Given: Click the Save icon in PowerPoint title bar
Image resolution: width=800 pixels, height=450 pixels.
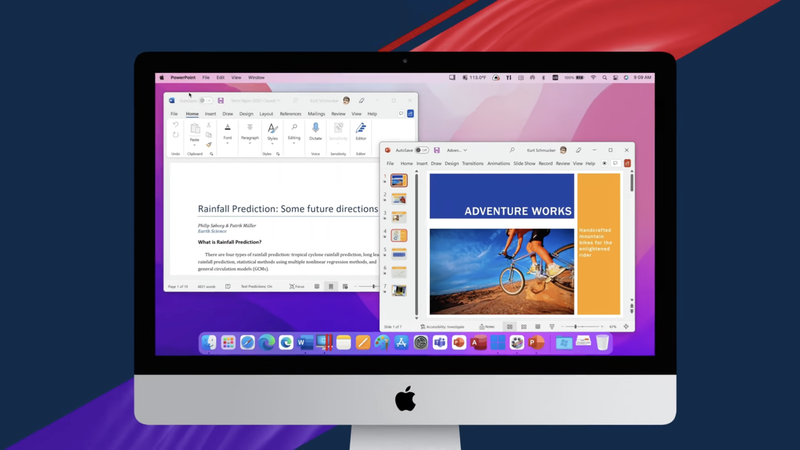Looking at the screenshot, I should point(437,150).
